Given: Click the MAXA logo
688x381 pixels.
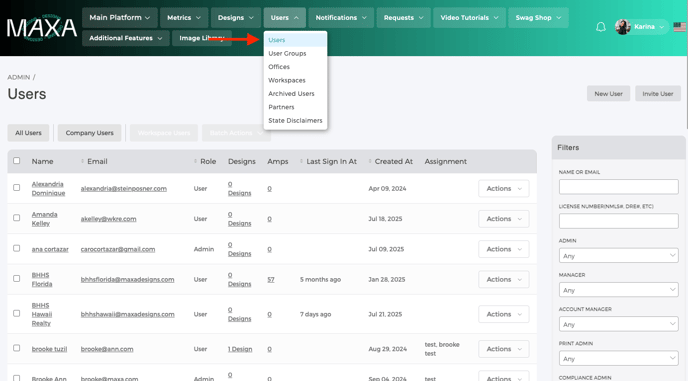Looking at the screenshot, I should [x=42, y=28].
